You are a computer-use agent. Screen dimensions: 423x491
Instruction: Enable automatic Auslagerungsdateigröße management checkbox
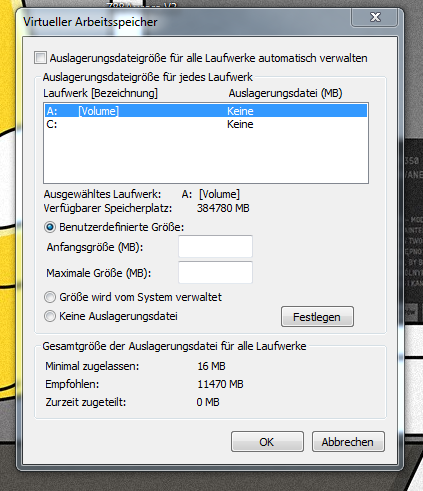point(40,58)
